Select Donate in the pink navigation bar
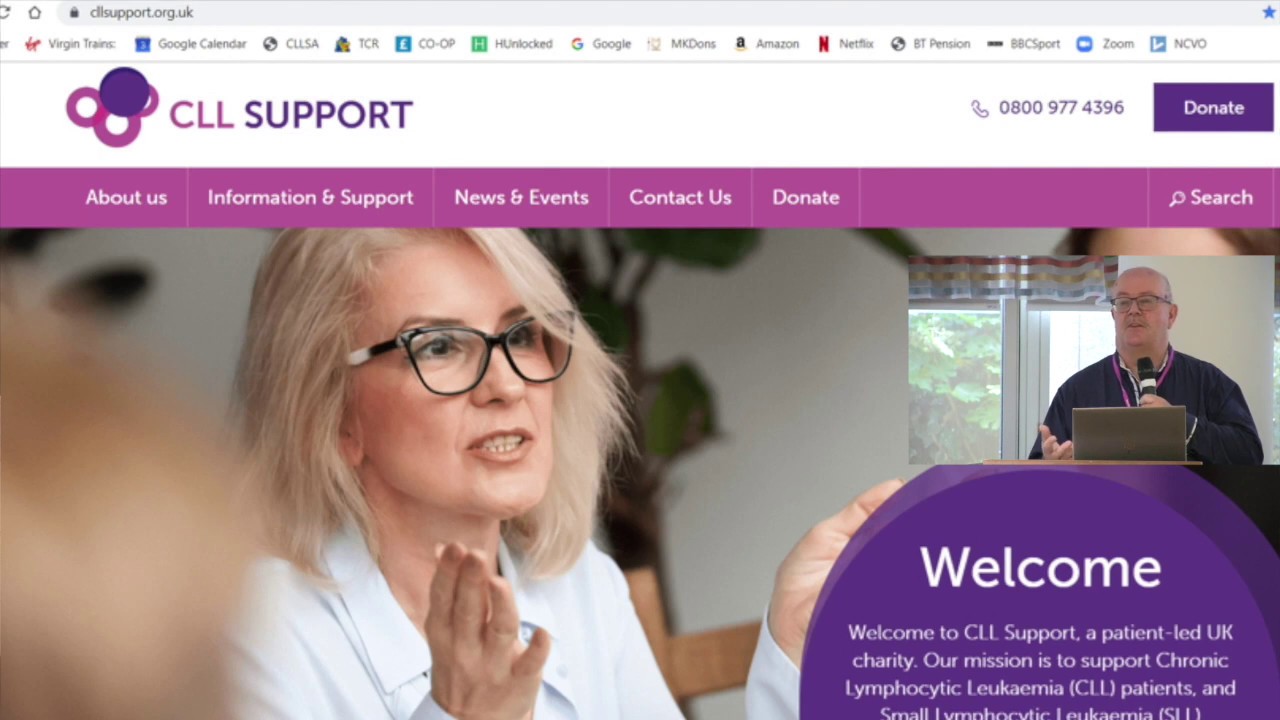This screenshot has height=720, width=1280. (x=805, y=197)
